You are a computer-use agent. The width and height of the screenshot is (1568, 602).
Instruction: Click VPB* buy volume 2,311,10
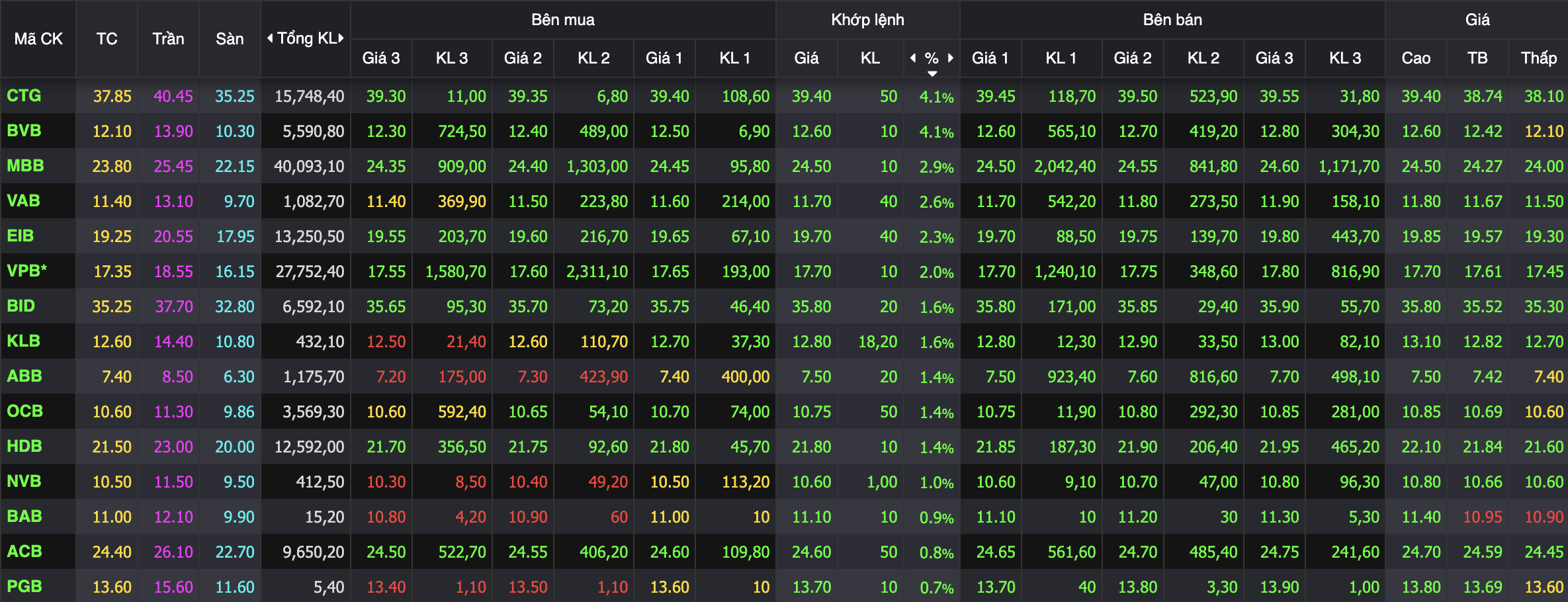click(597, 272)
